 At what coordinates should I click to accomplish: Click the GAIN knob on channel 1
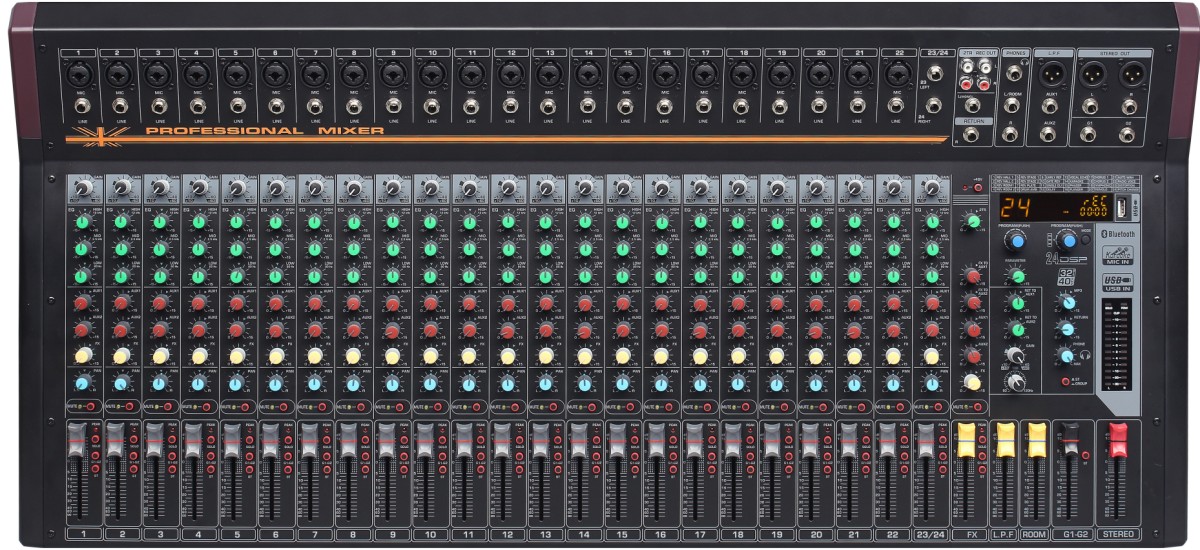point(83,187)
